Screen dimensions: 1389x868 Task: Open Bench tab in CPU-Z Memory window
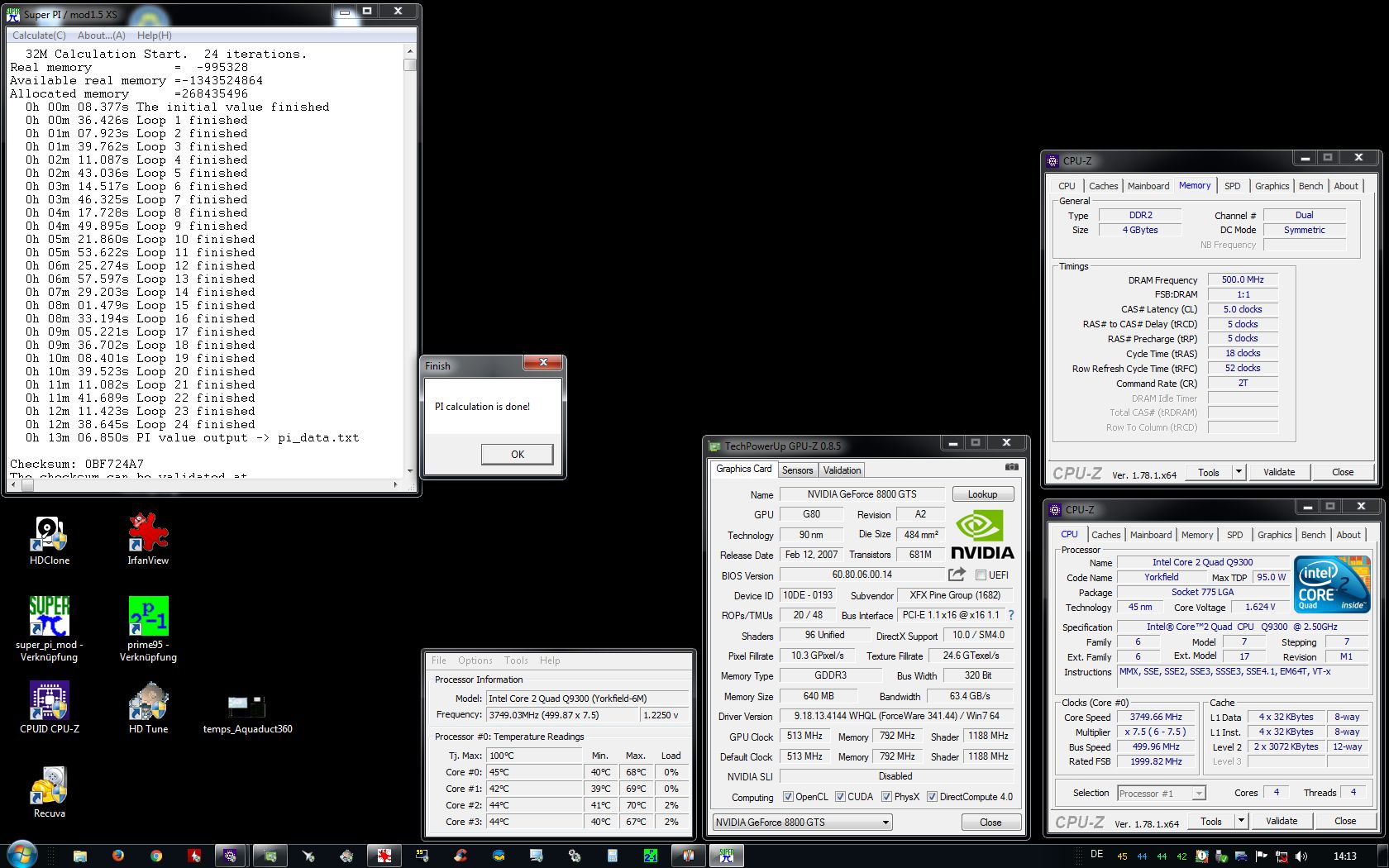[x=1310, y=186]
